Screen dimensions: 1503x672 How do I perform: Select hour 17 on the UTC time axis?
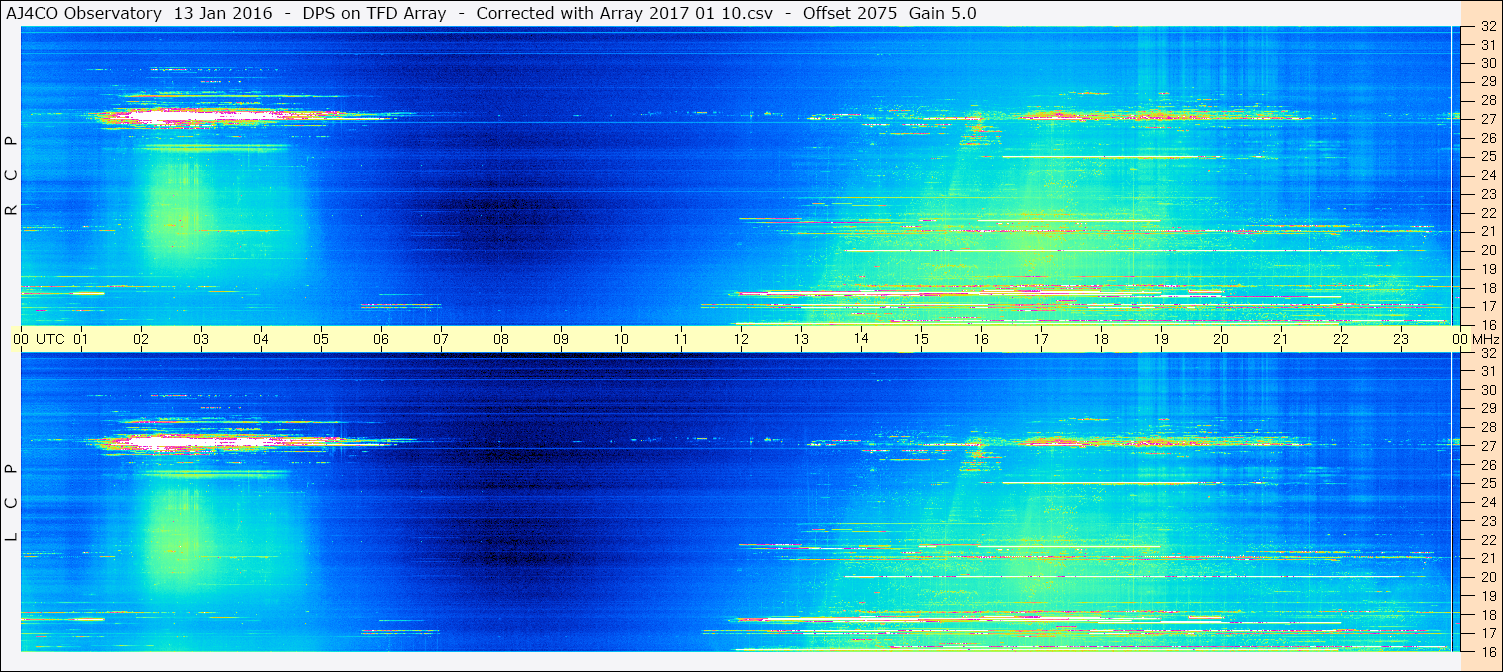coord(1041,339)
